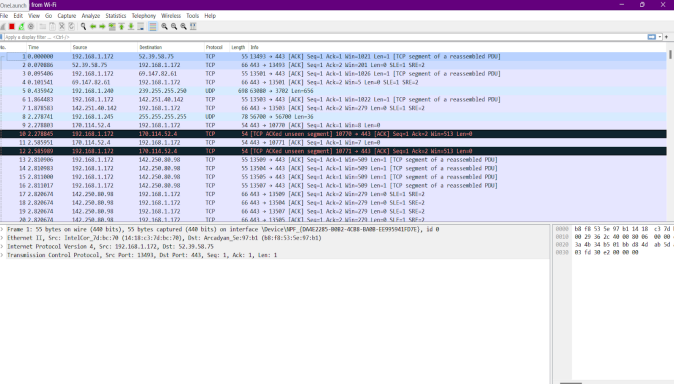The image size is (676, 384).
Task: Zoom out on packet text
Action: pos(174,27)
